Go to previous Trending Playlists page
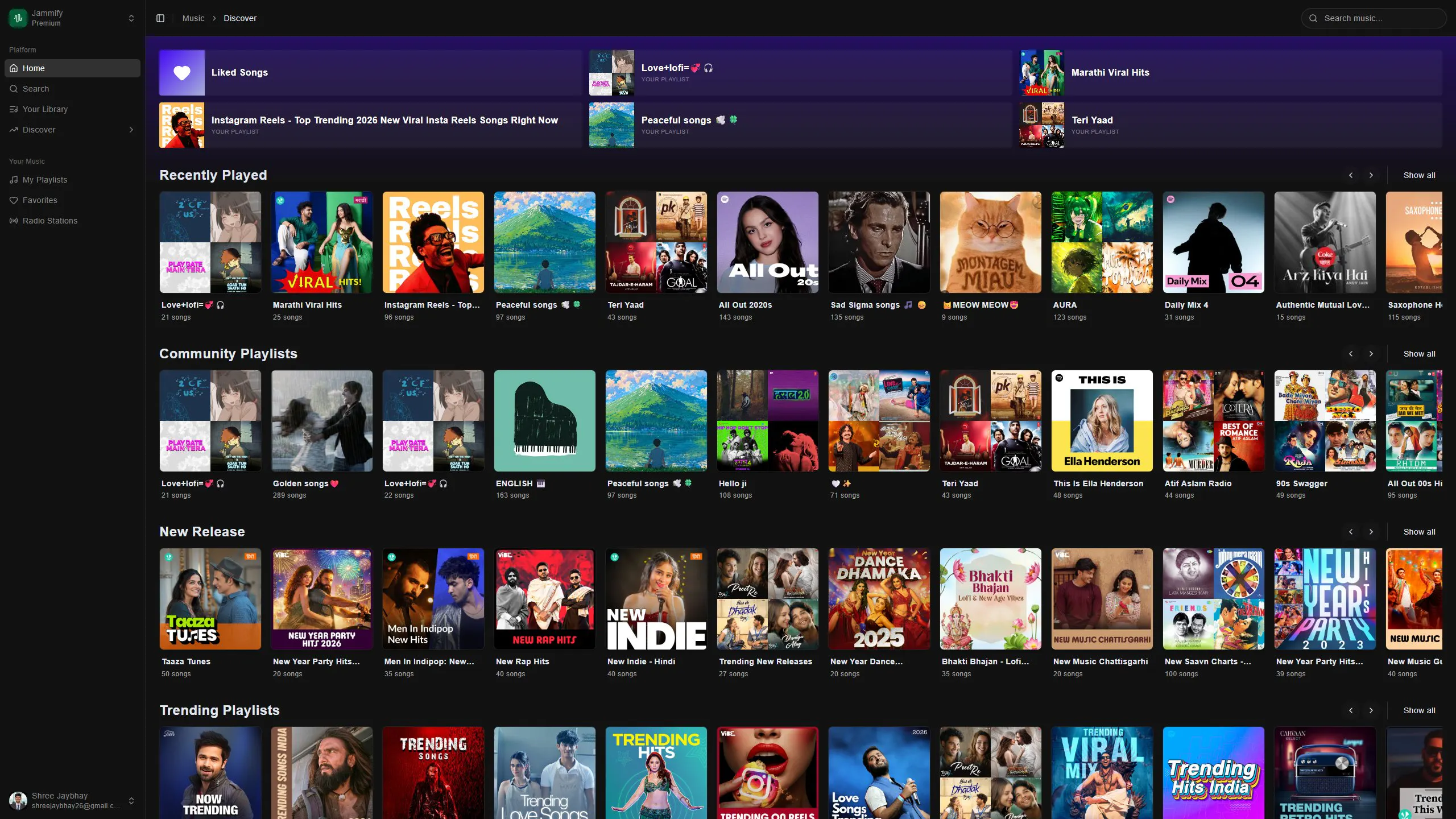The height and width of the screenshot is (819, 1456). (1351, 710)
